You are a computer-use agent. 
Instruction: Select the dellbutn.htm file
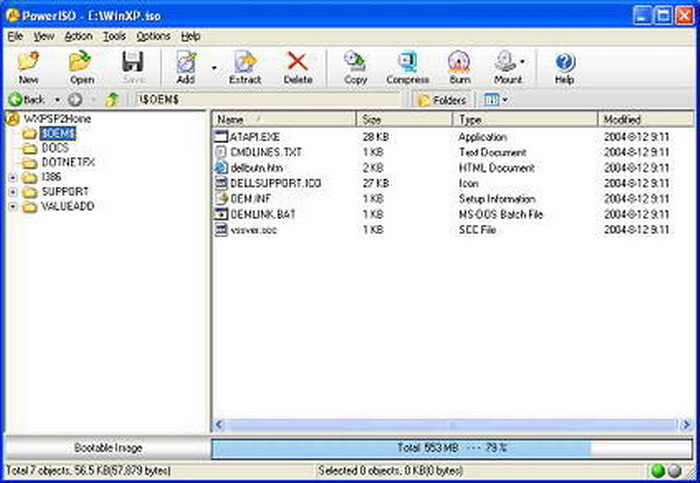click(x=257, y=168)
